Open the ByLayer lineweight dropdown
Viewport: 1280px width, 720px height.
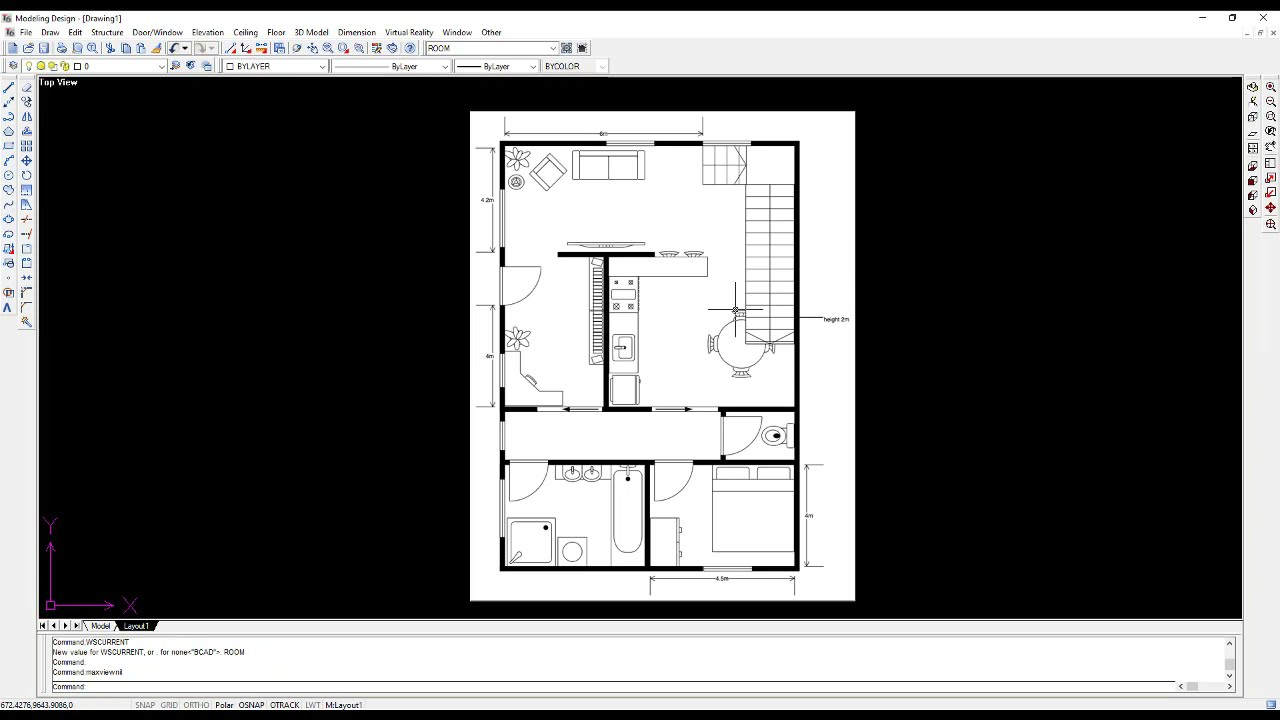[x=533, y=66]
